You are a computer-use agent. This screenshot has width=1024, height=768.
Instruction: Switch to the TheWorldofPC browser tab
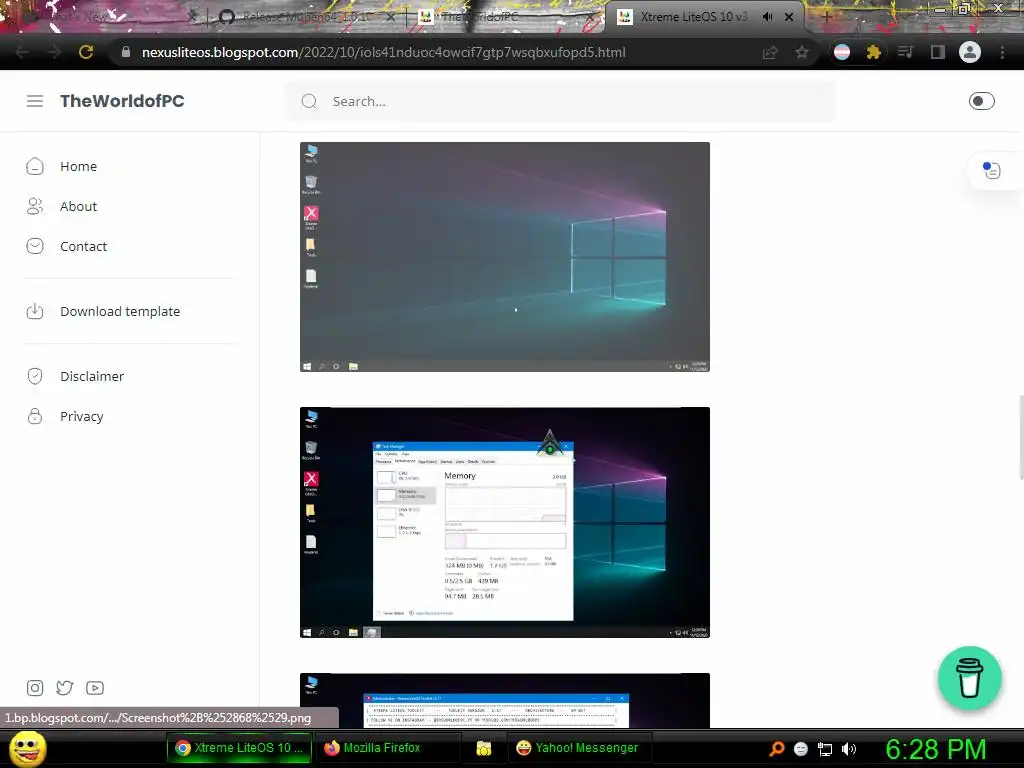(503, 17)
